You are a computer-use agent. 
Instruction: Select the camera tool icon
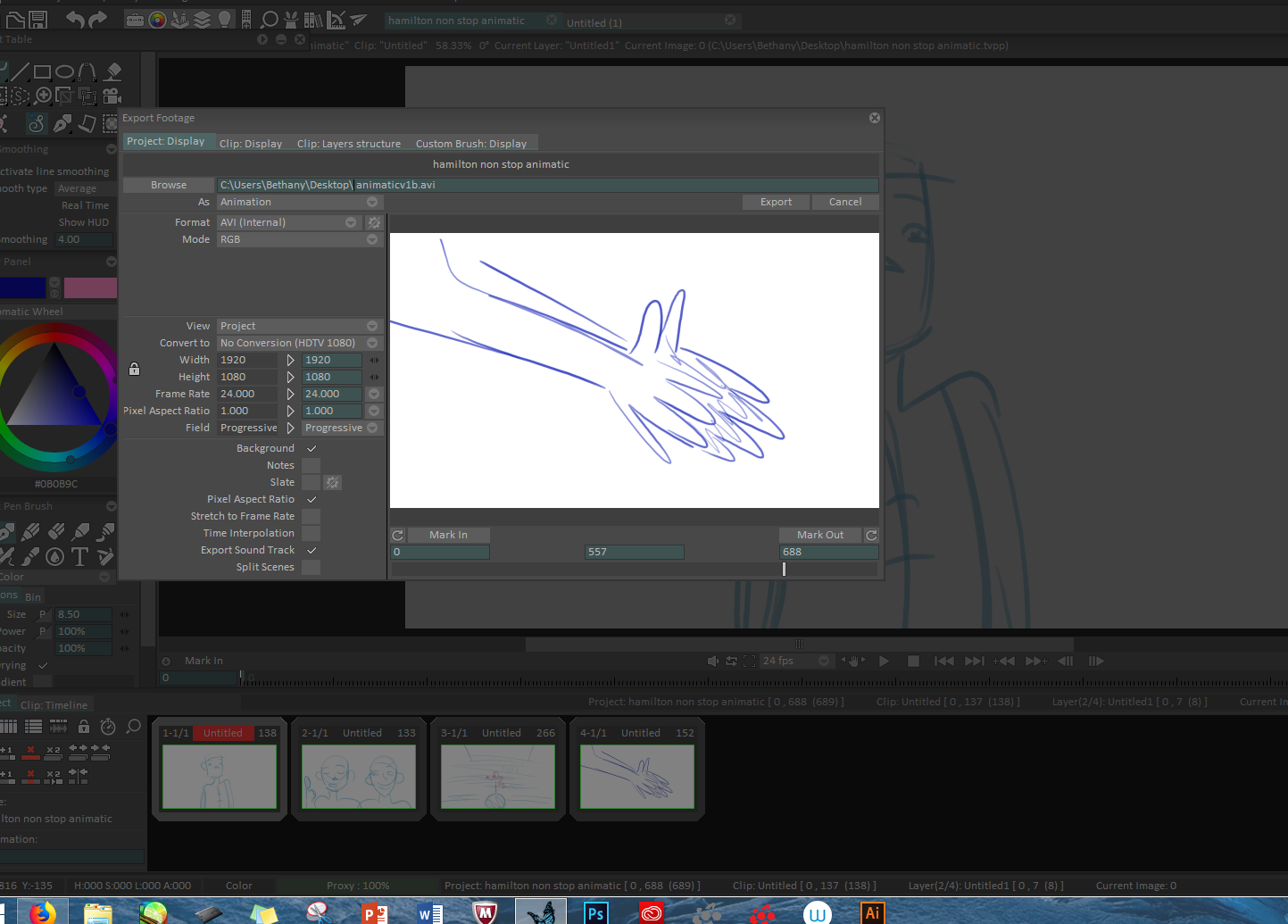coord(112,96)
